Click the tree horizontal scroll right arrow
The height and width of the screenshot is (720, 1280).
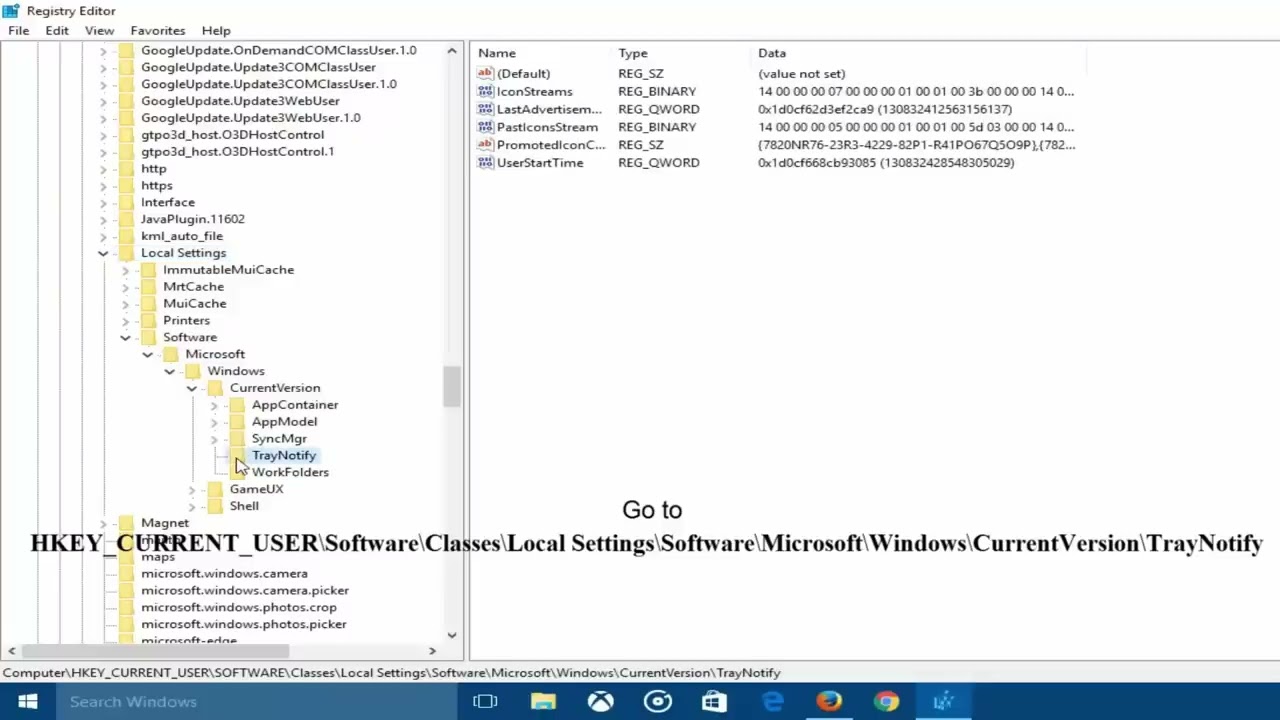point(432,651)
